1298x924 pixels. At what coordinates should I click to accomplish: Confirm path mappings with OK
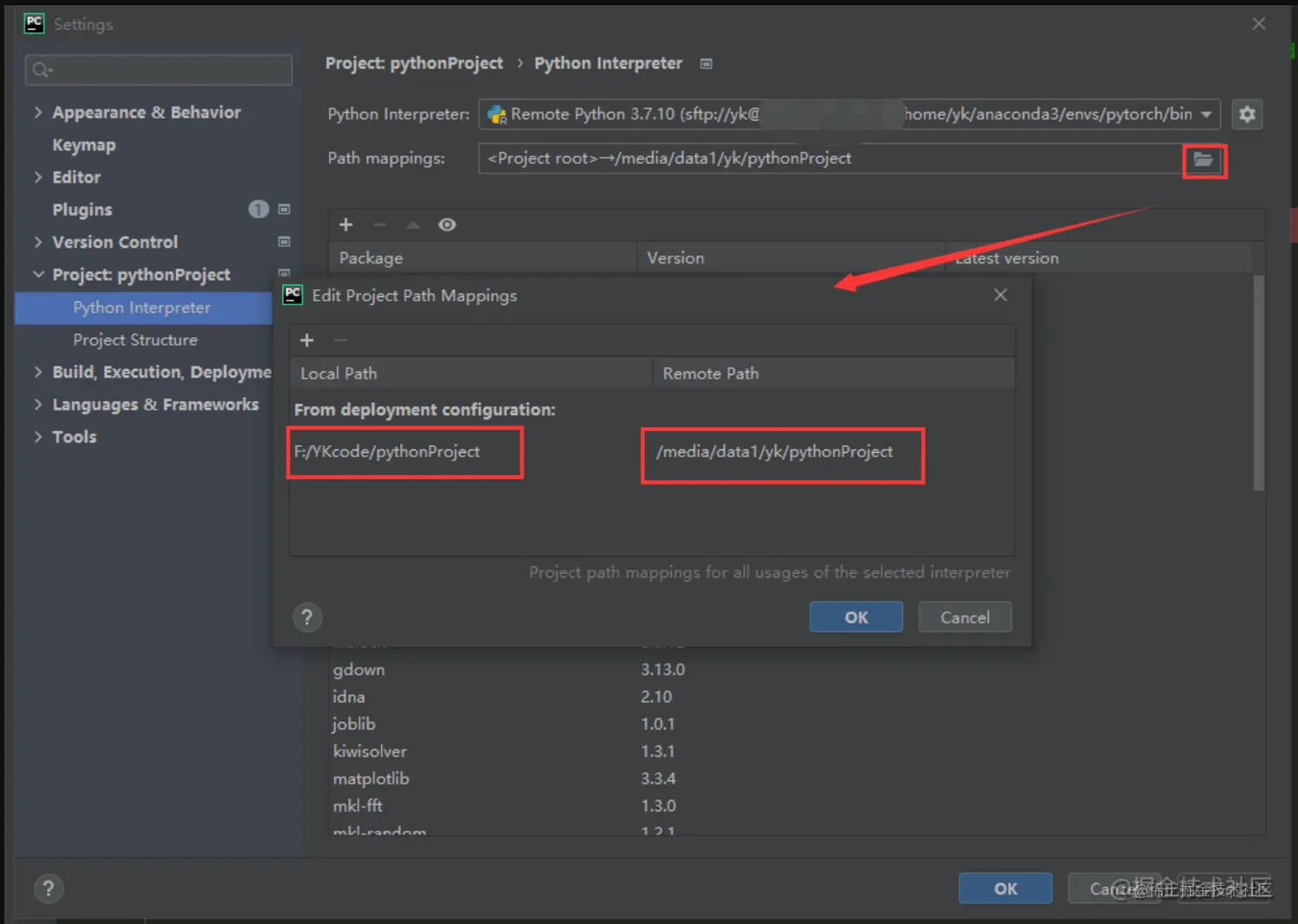[856, 617]
